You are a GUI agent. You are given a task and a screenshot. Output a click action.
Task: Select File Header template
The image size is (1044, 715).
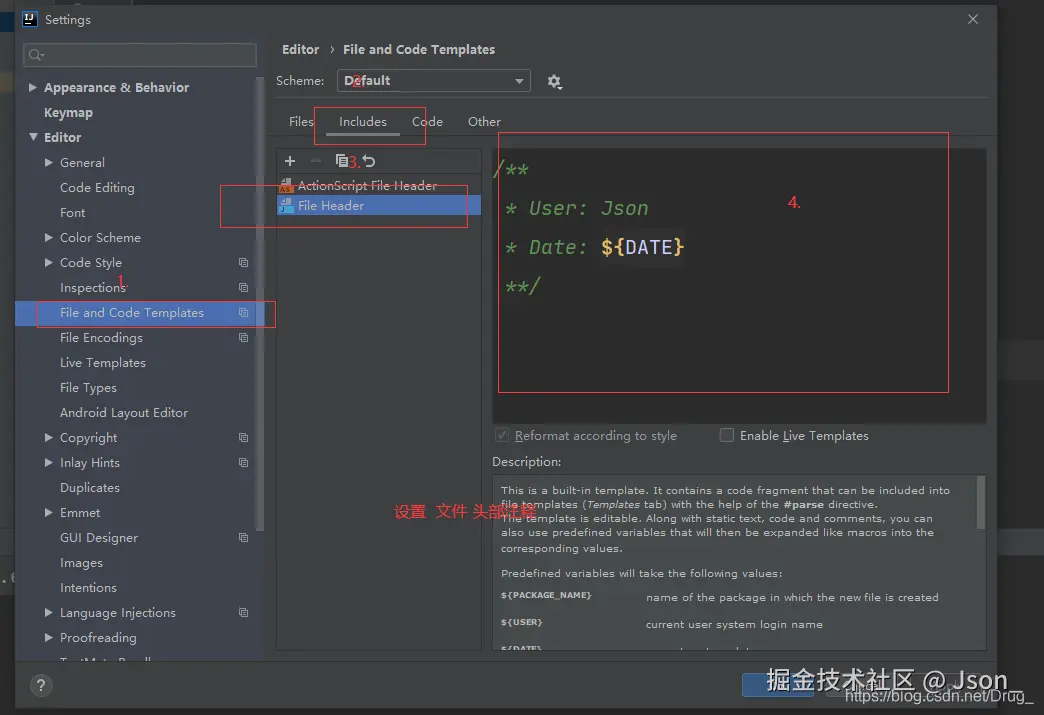click(x=378, y=206)
